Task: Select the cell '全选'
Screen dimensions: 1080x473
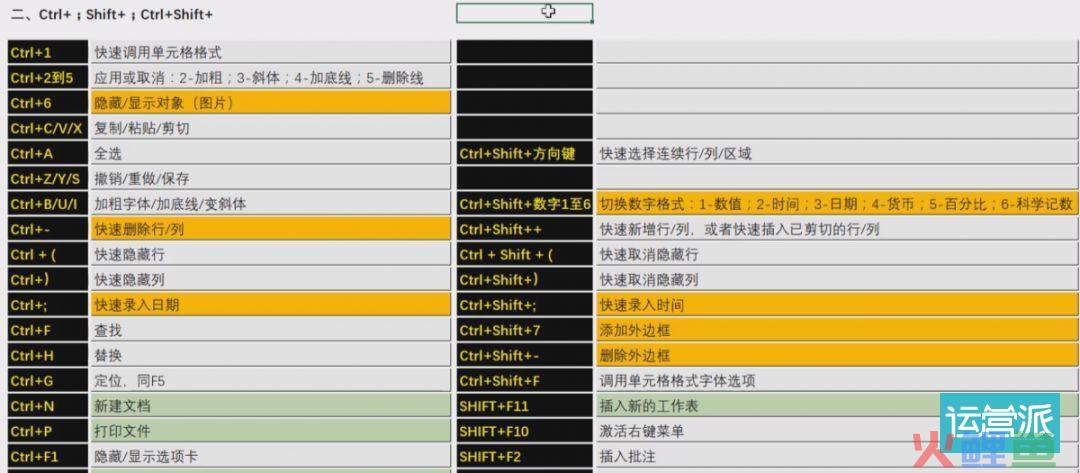Action: 271,154
